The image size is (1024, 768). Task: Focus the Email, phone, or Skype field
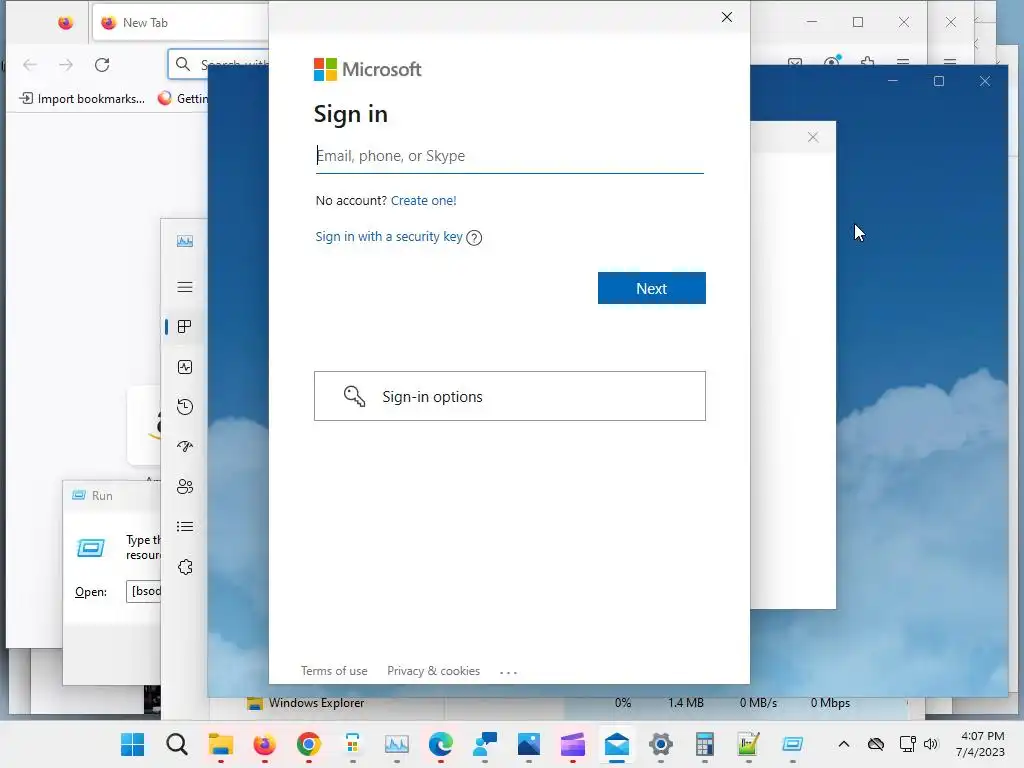[x=509, y=156]
